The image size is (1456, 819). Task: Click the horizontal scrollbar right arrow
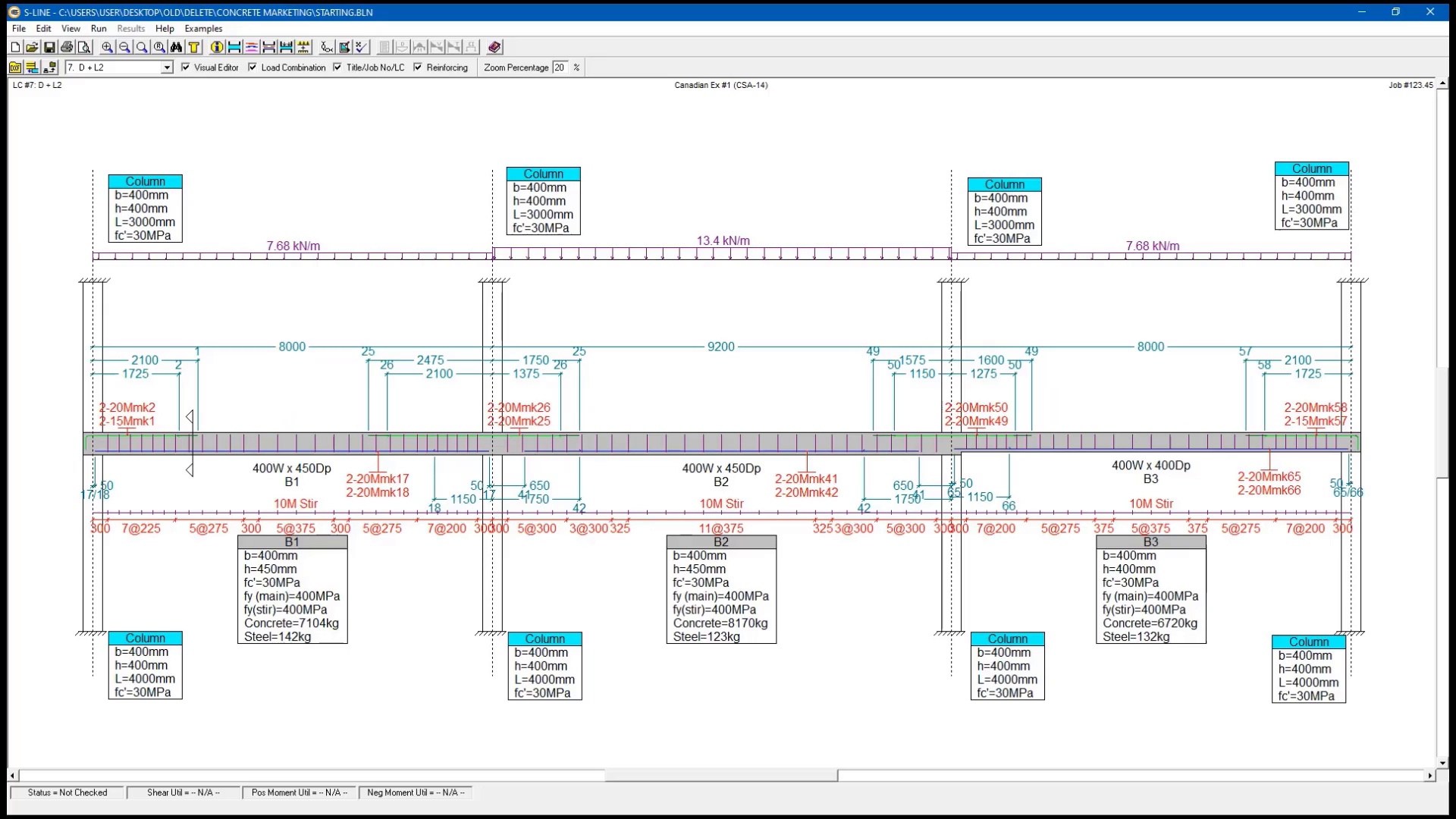click(x=1430, y=776)
